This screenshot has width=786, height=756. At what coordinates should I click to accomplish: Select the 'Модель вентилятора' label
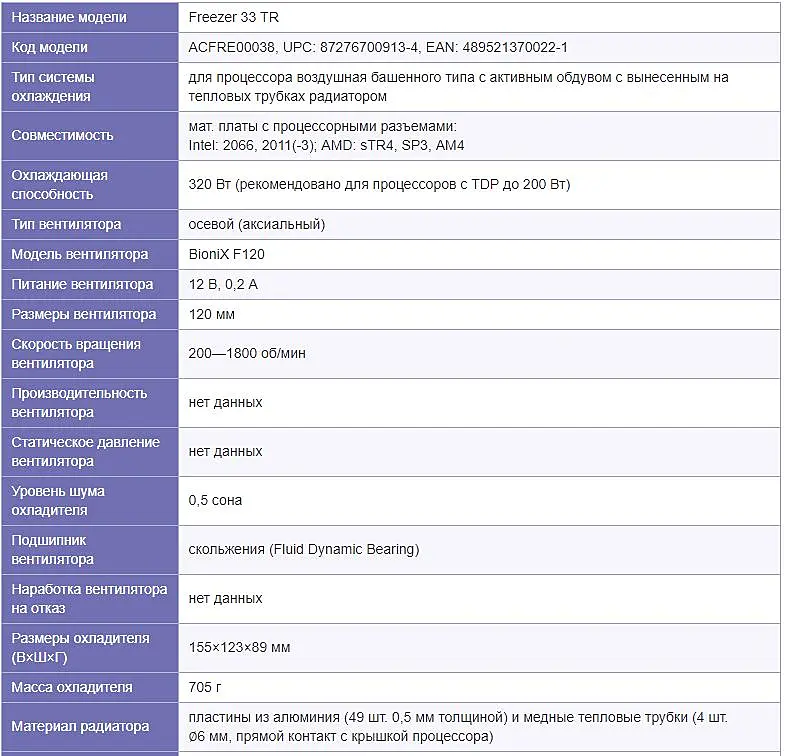80,255
